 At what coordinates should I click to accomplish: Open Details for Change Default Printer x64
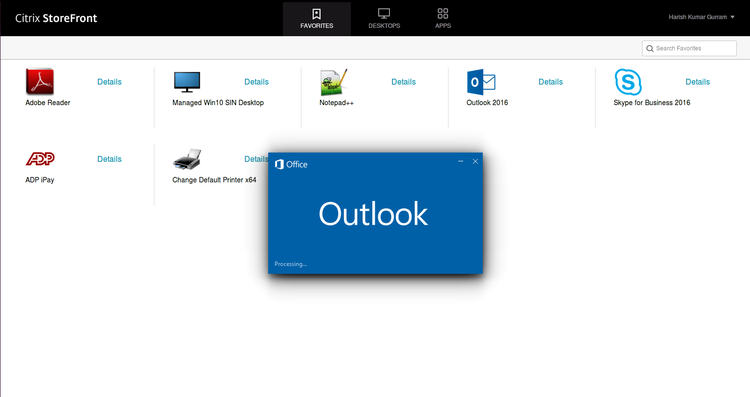coord(256,159)
